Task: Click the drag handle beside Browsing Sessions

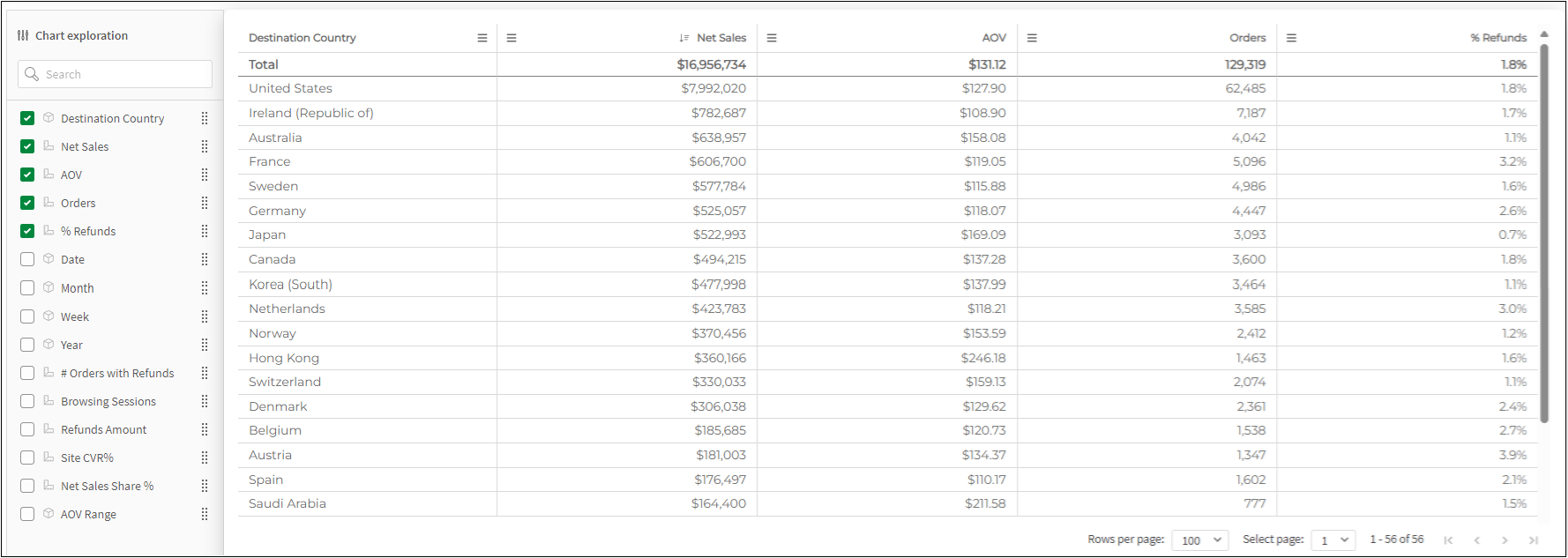Action: click(205, 401)
